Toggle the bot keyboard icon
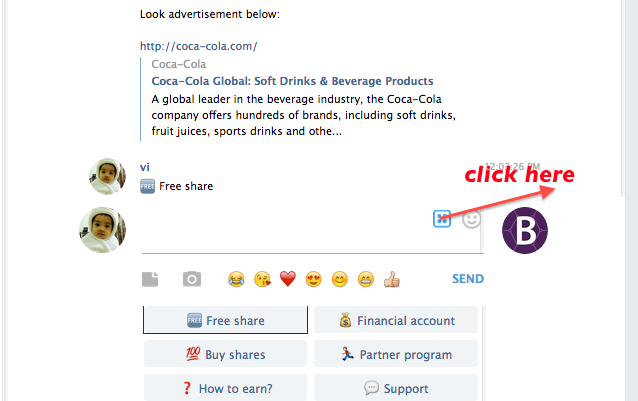Image resolution: width=638 pixels, height=401 pixels. [442, 219]
